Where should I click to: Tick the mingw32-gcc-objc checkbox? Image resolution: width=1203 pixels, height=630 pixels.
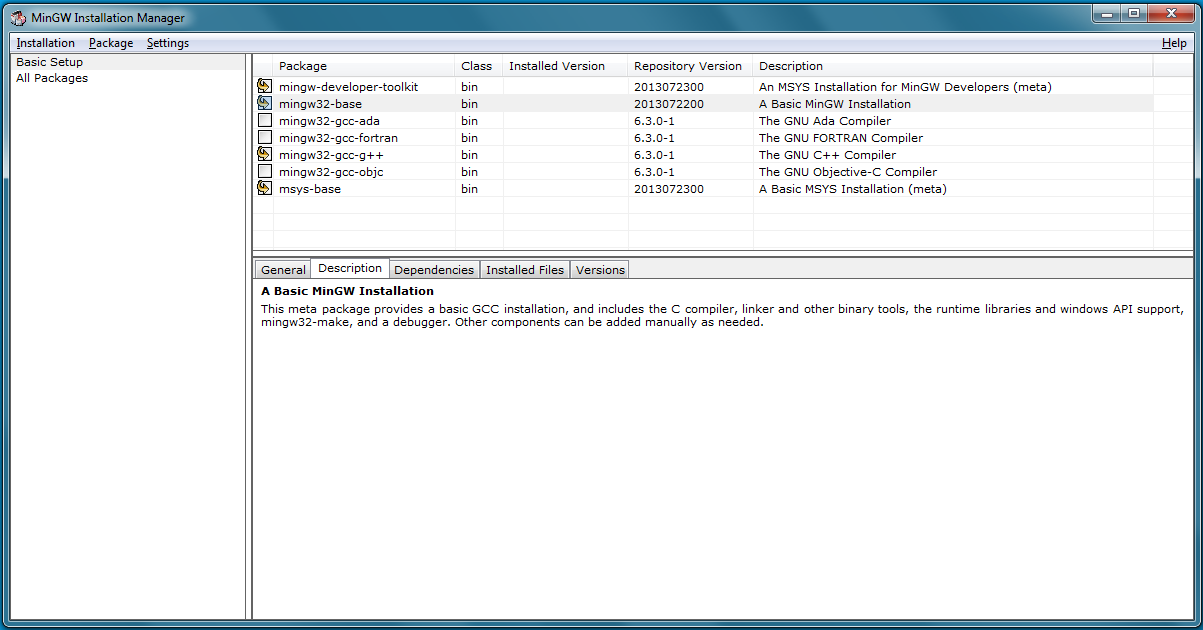tap(264, 172)
